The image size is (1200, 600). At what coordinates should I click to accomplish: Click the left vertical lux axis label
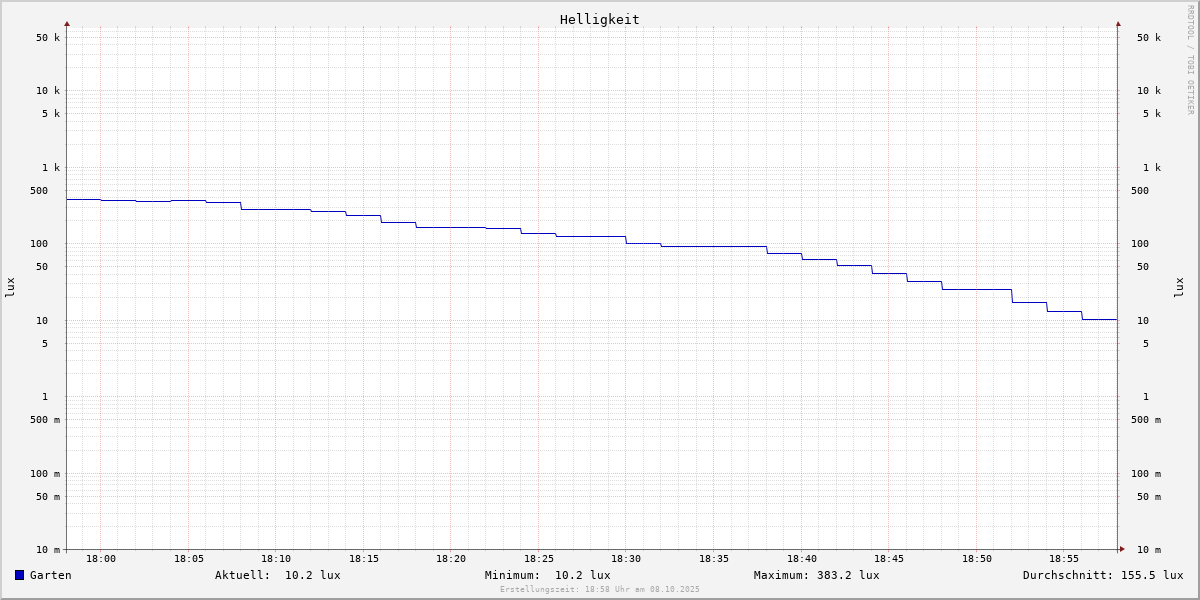[10, 287]
